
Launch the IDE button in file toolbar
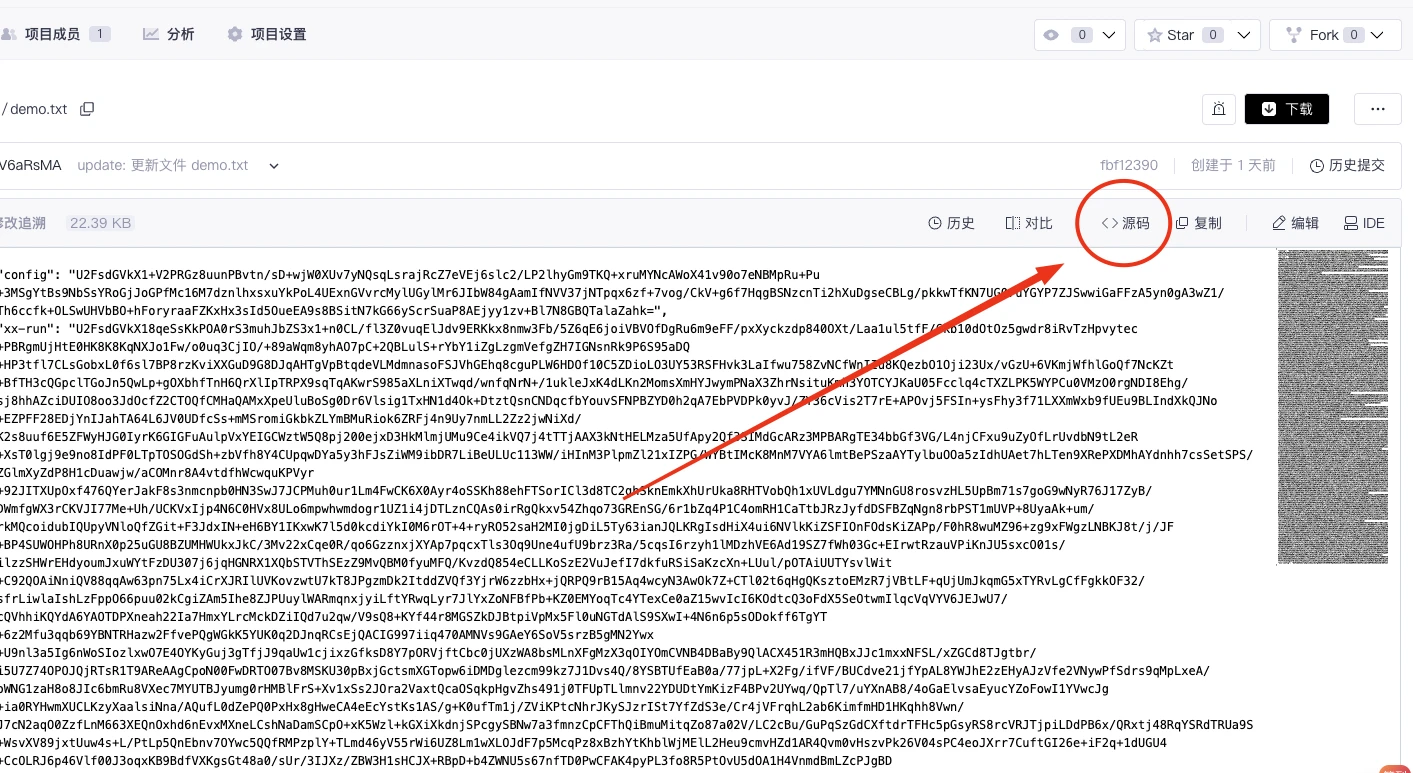point(1364,223)
